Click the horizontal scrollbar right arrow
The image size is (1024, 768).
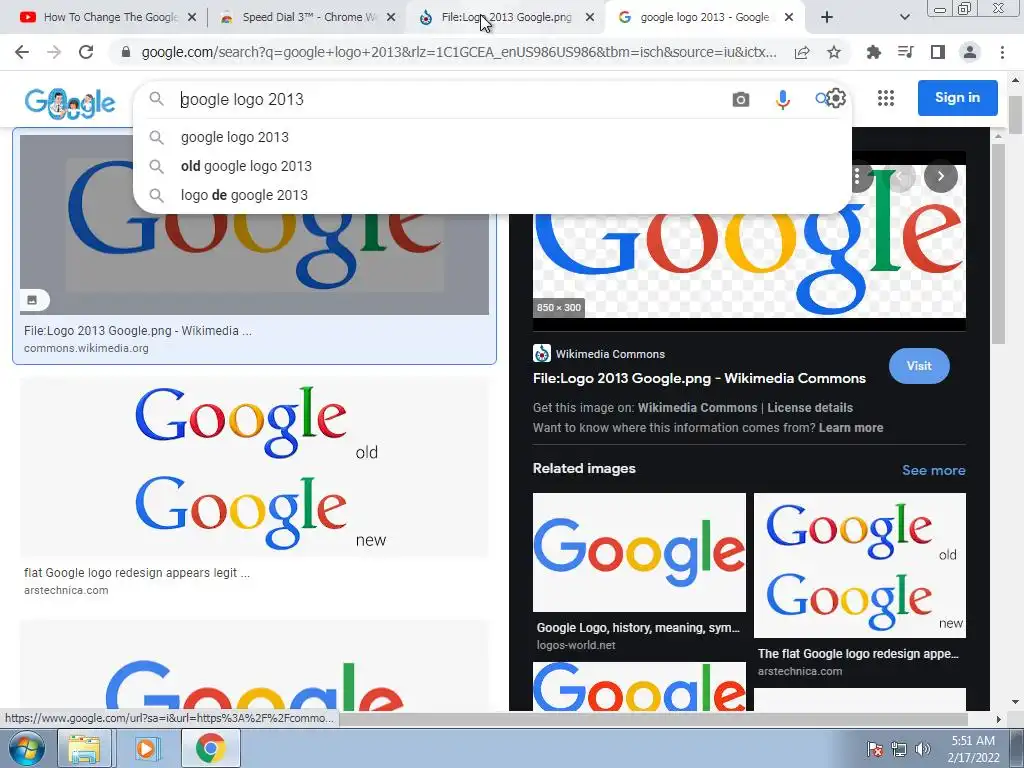(x=999, y=719)
